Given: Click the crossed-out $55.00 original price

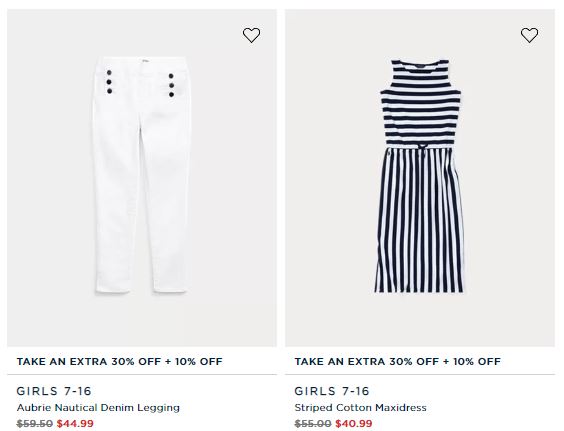Looking at the screenshot, I should click(313, 424).
